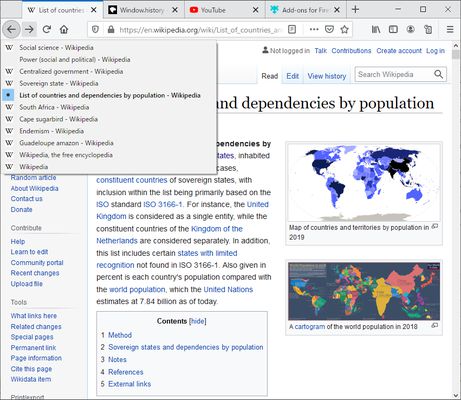The width and height of the screenshot is (461, 400).
Task: Click the Back navigation arrow button
Action: click(11, 30)
